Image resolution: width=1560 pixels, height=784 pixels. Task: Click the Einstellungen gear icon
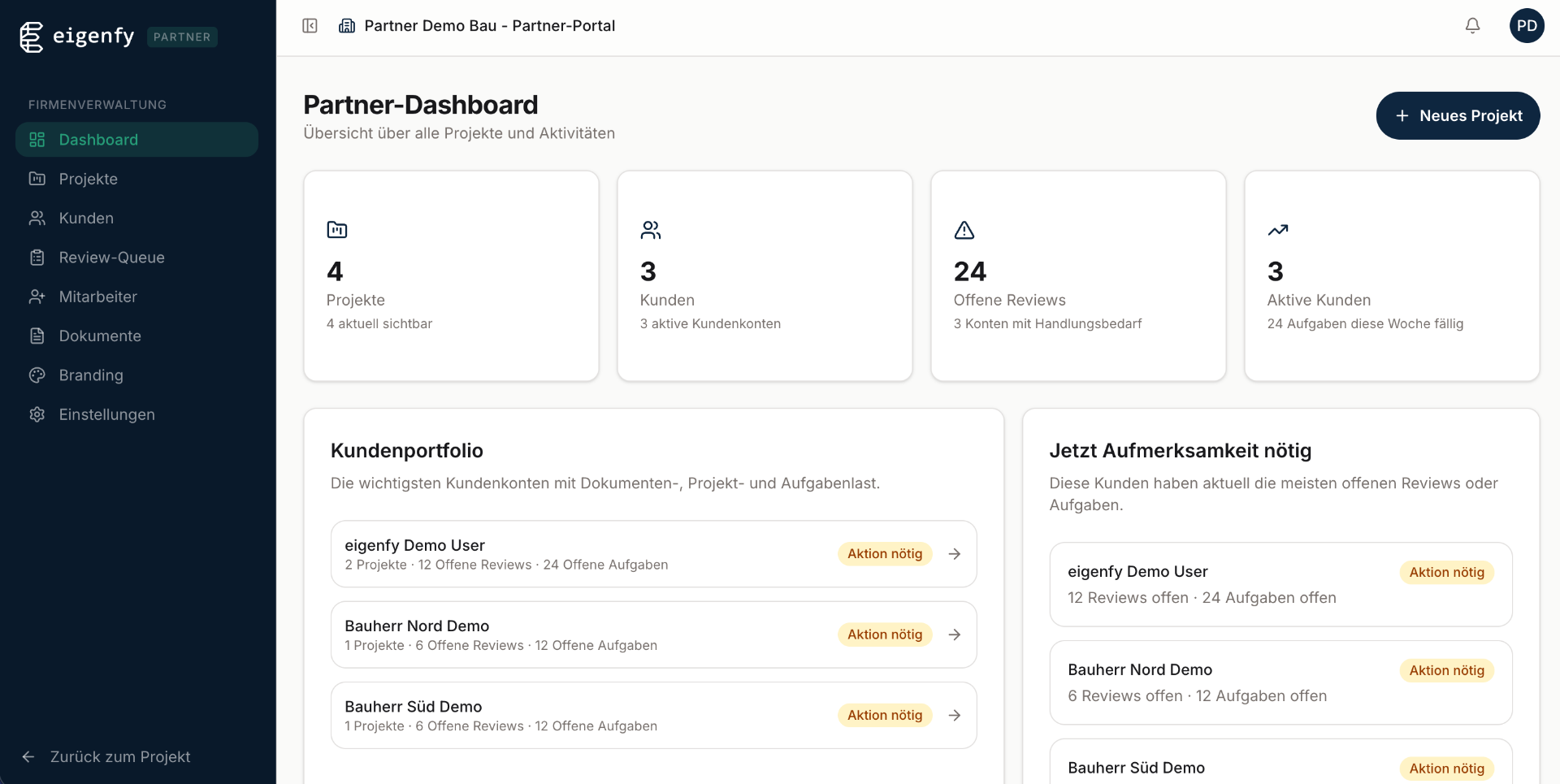click(x=37, y=414)
